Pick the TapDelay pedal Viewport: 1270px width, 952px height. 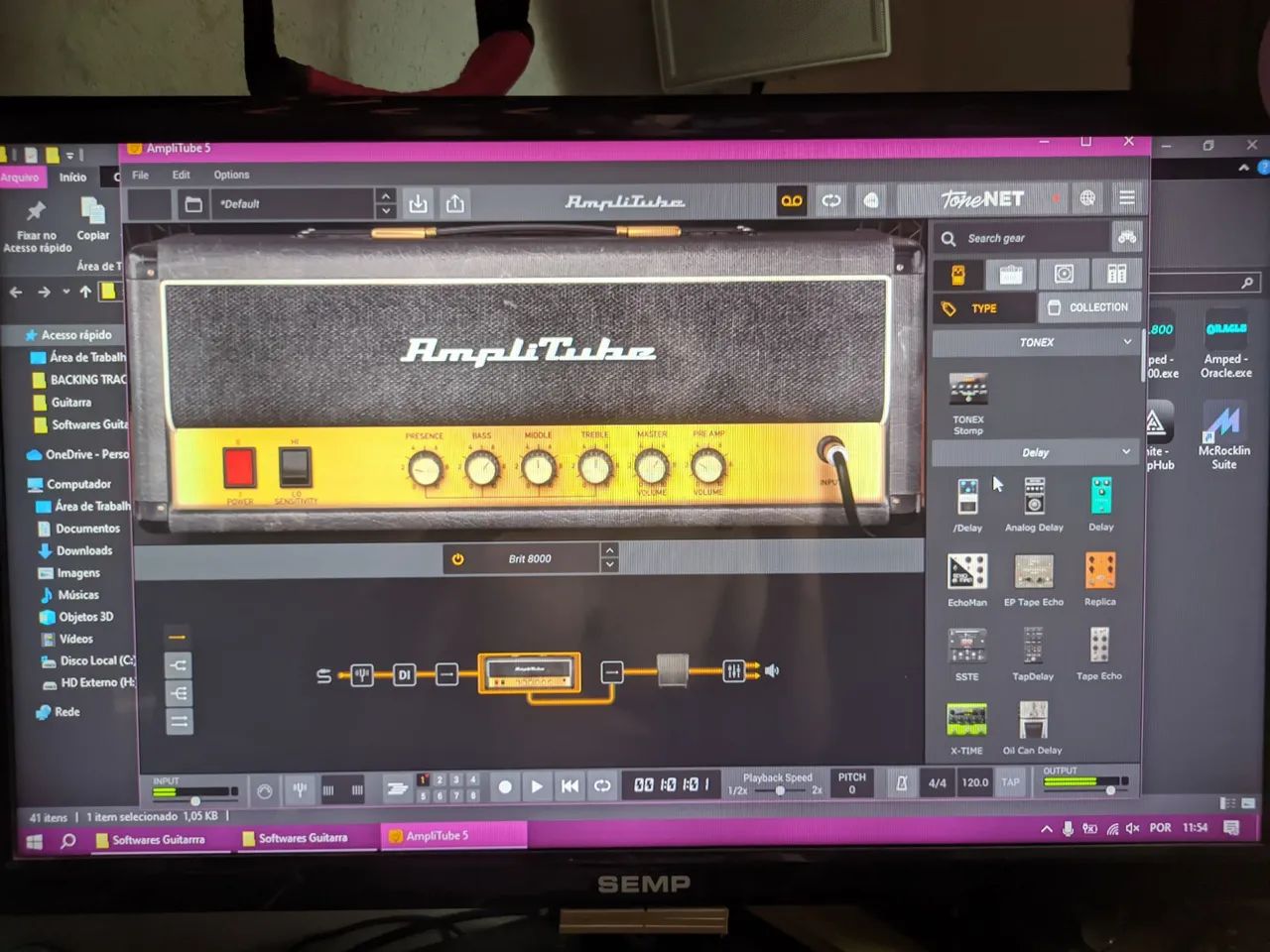click(1033, 646)
